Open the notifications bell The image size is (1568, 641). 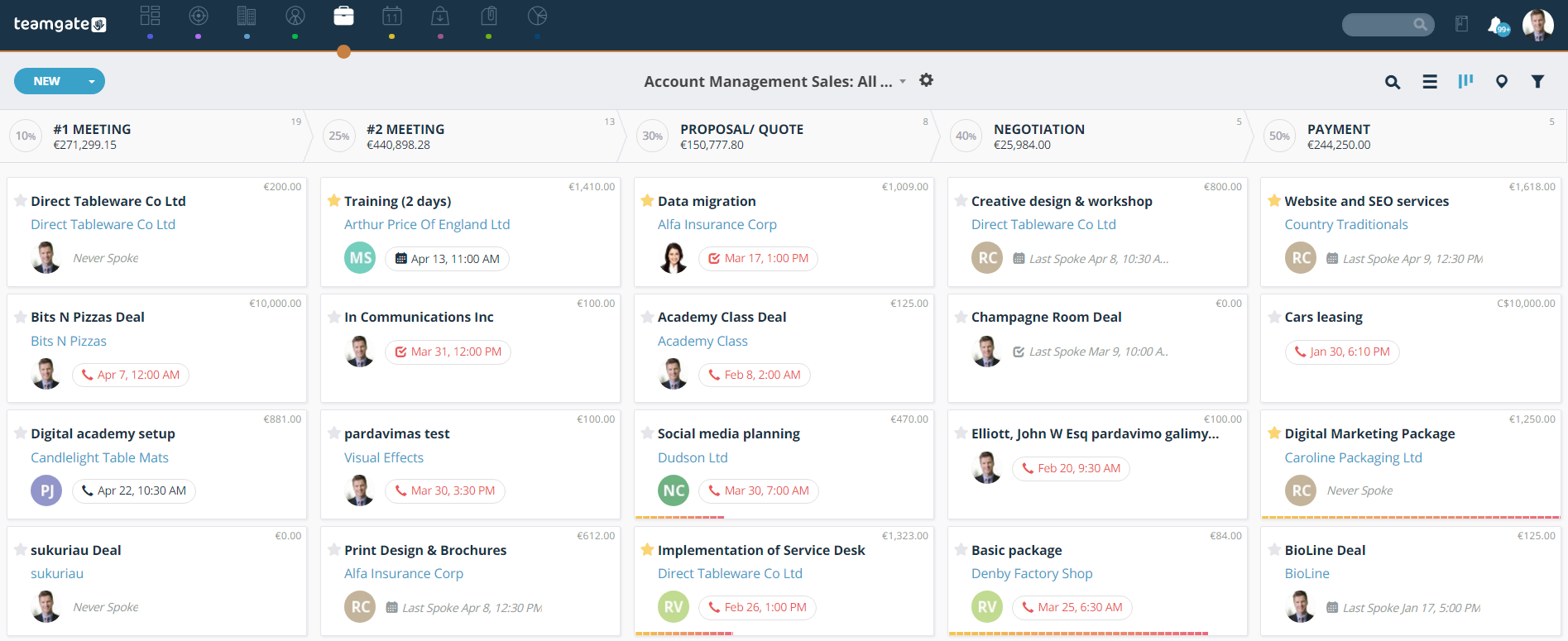pos(1498,25)
